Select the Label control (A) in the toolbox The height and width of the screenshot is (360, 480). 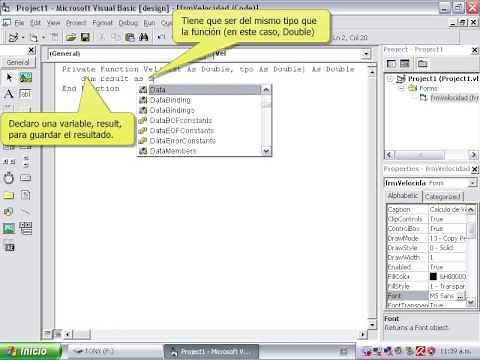coord(9,94)
